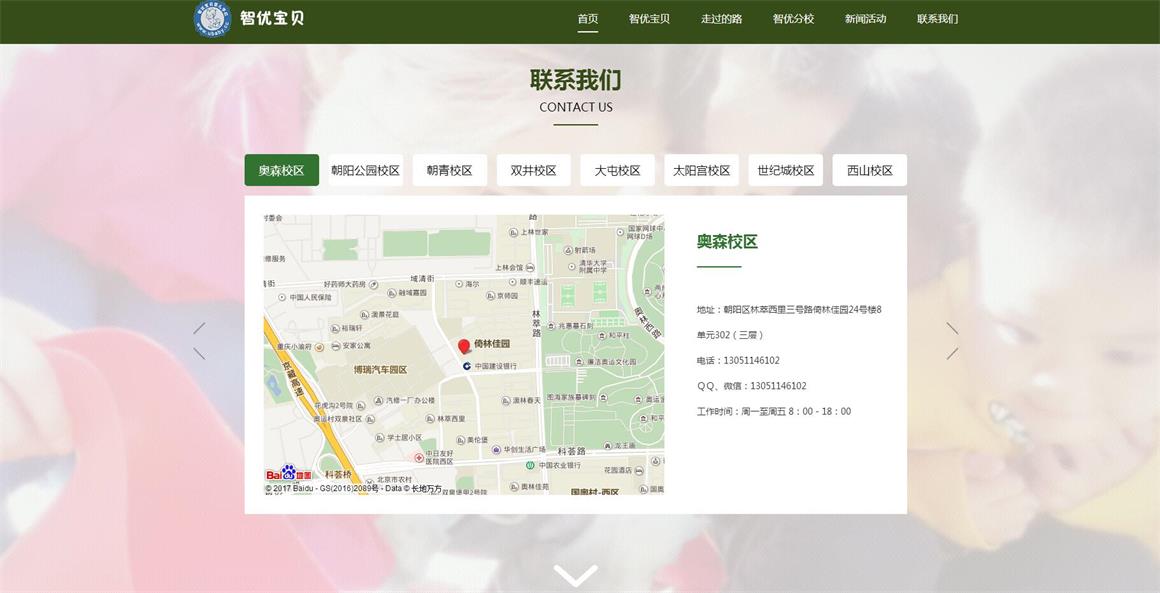Switch to the 朝阳公园校区 tab
Image resolution: width=1160 pixels, height=593 pixels.
click(x=366, y=170)
